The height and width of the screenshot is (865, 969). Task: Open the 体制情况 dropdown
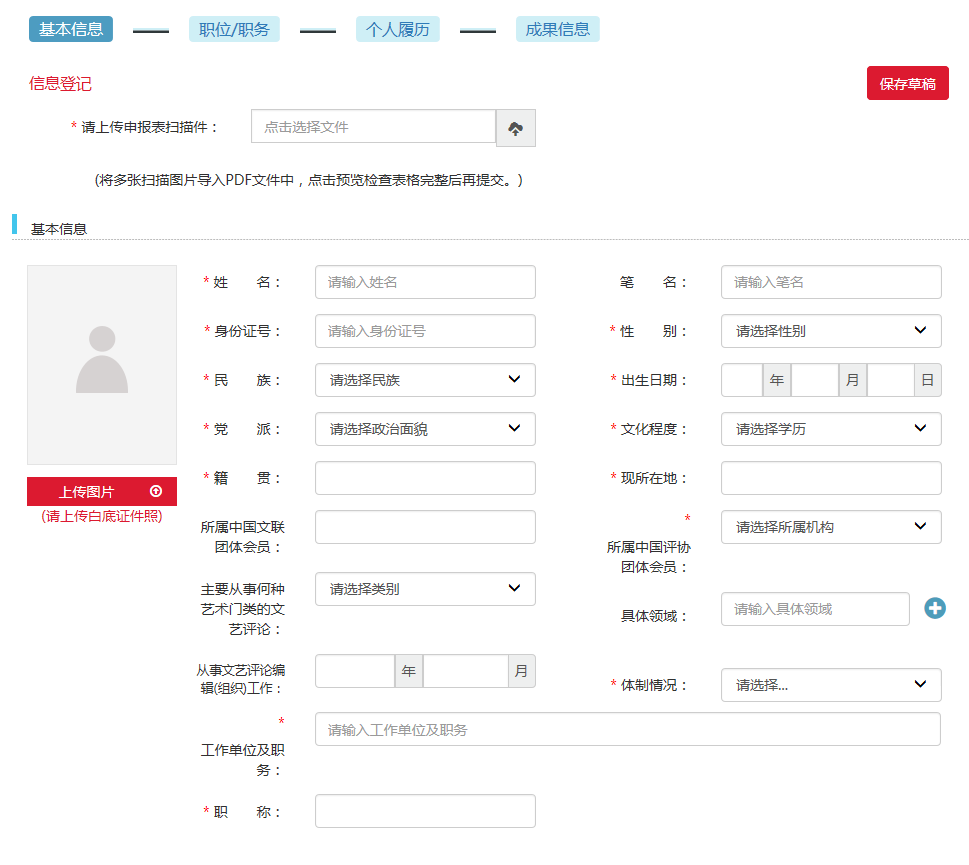coord(830,685)
